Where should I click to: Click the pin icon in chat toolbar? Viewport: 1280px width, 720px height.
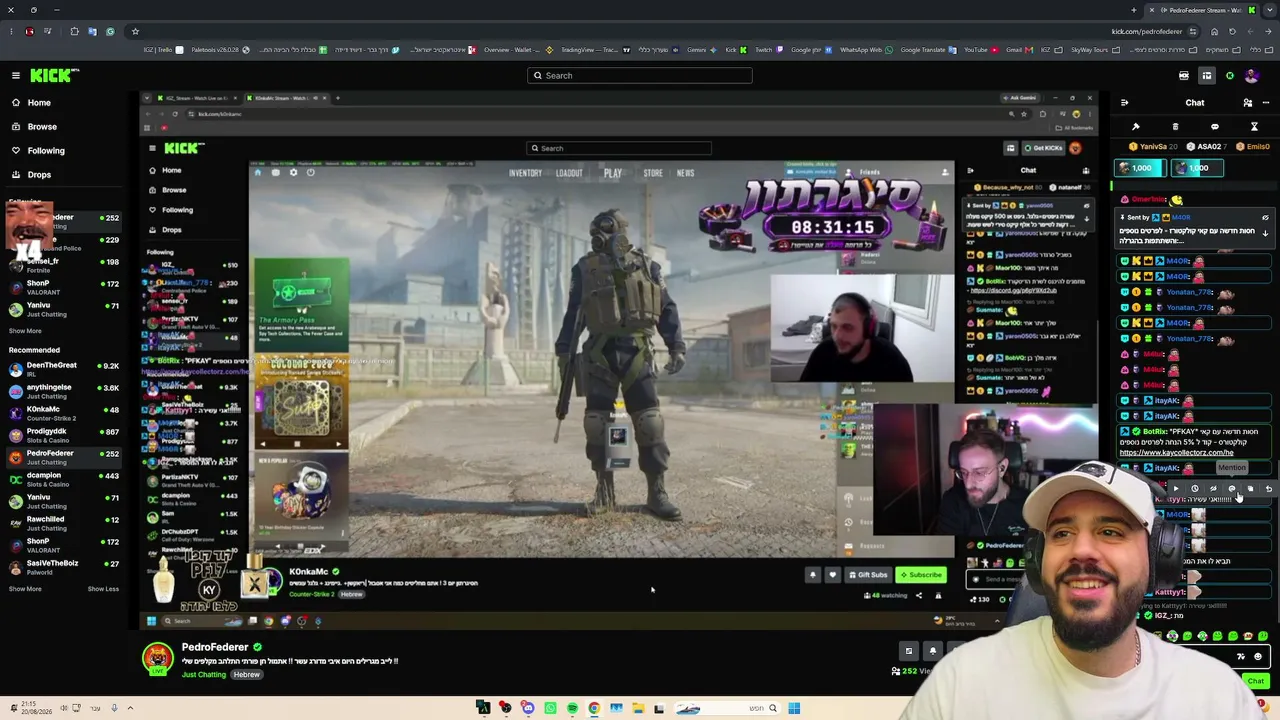point(1136,127)
